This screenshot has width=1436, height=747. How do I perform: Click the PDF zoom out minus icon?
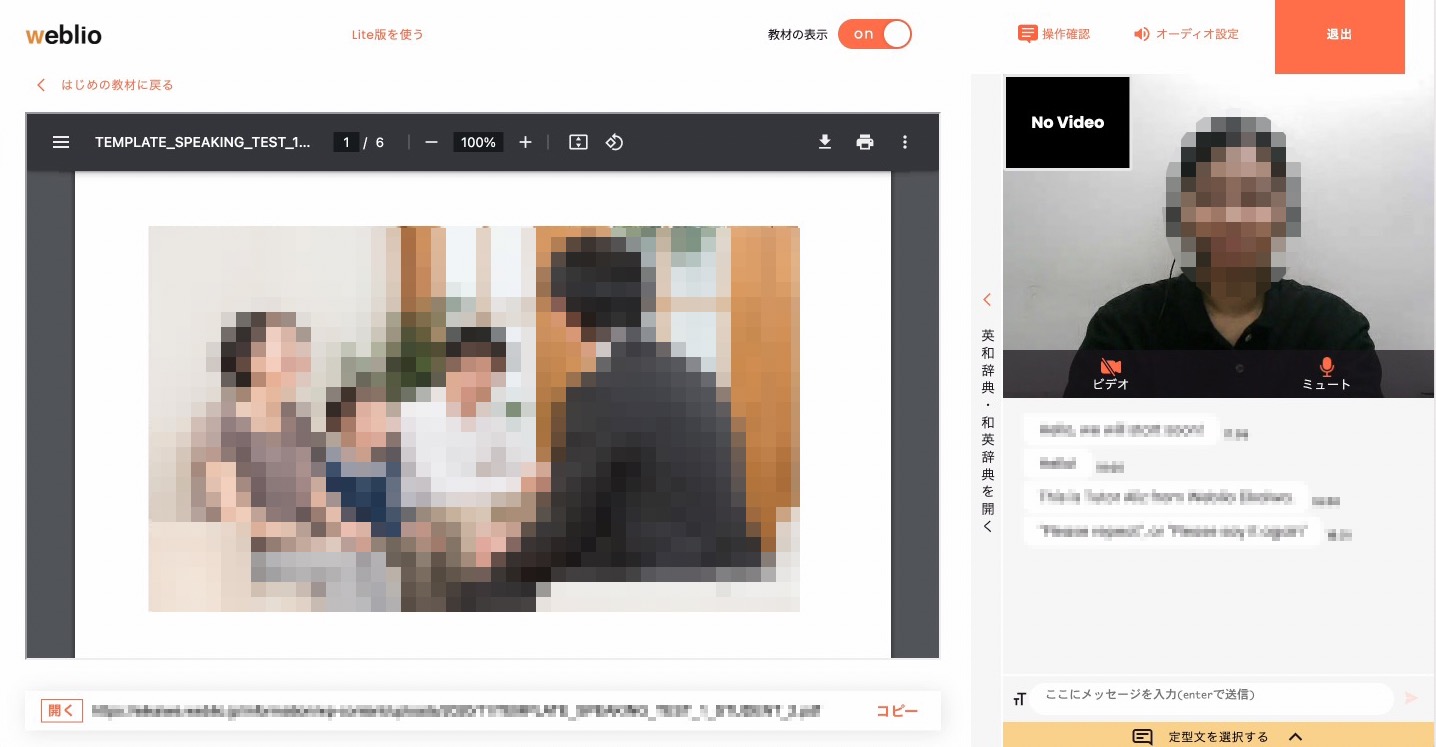coord(431,142)
